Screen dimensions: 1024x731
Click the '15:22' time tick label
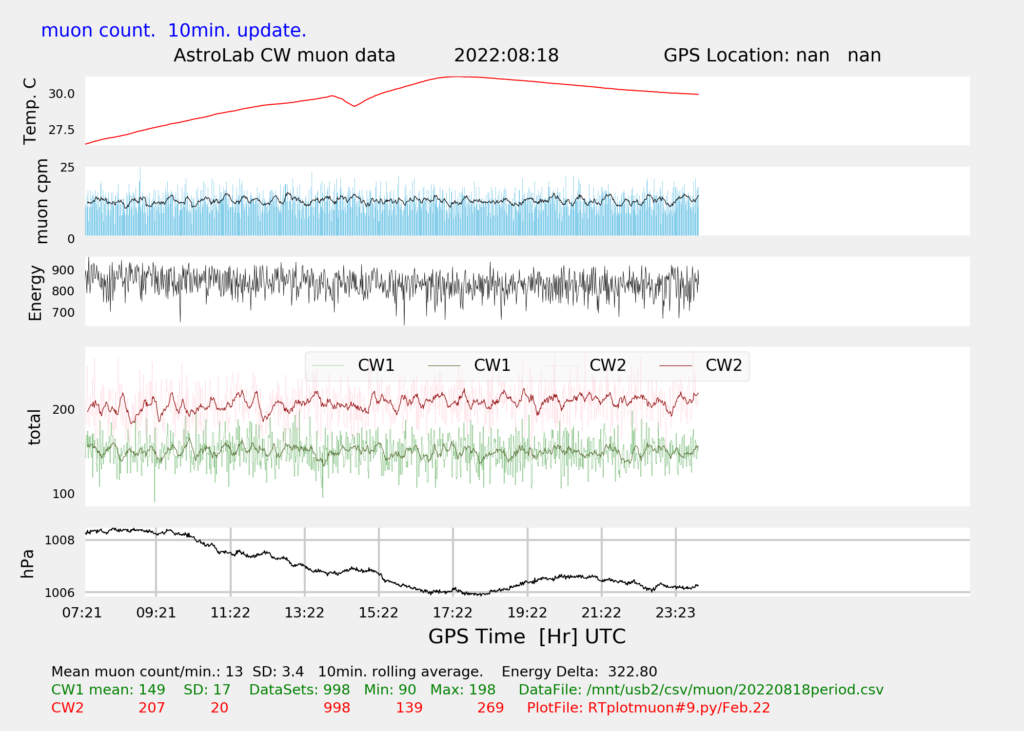point(379,613)
